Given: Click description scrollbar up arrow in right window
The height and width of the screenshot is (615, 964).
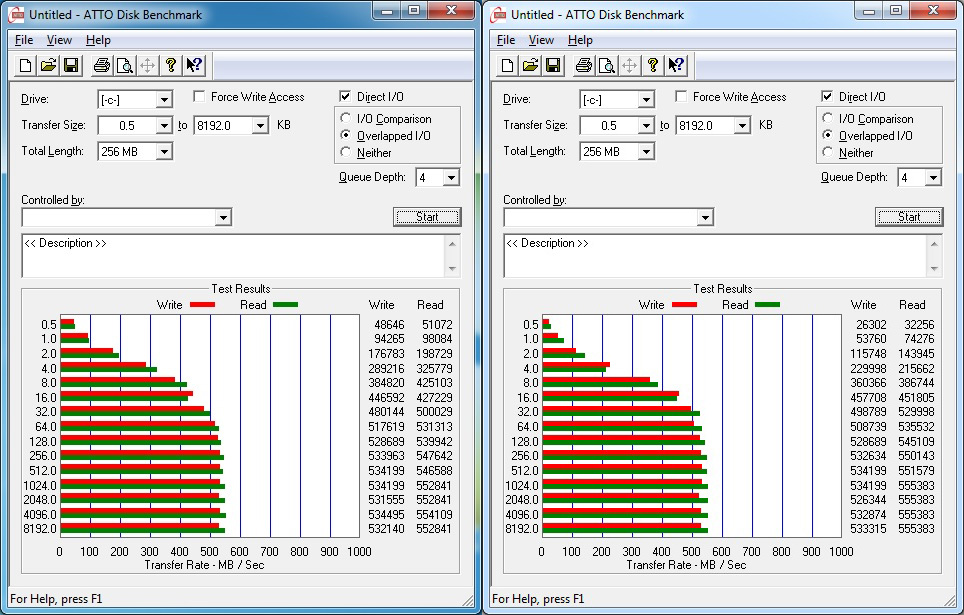Looking at the screenshot, I should pyautogui.click(x=934, y=244).
